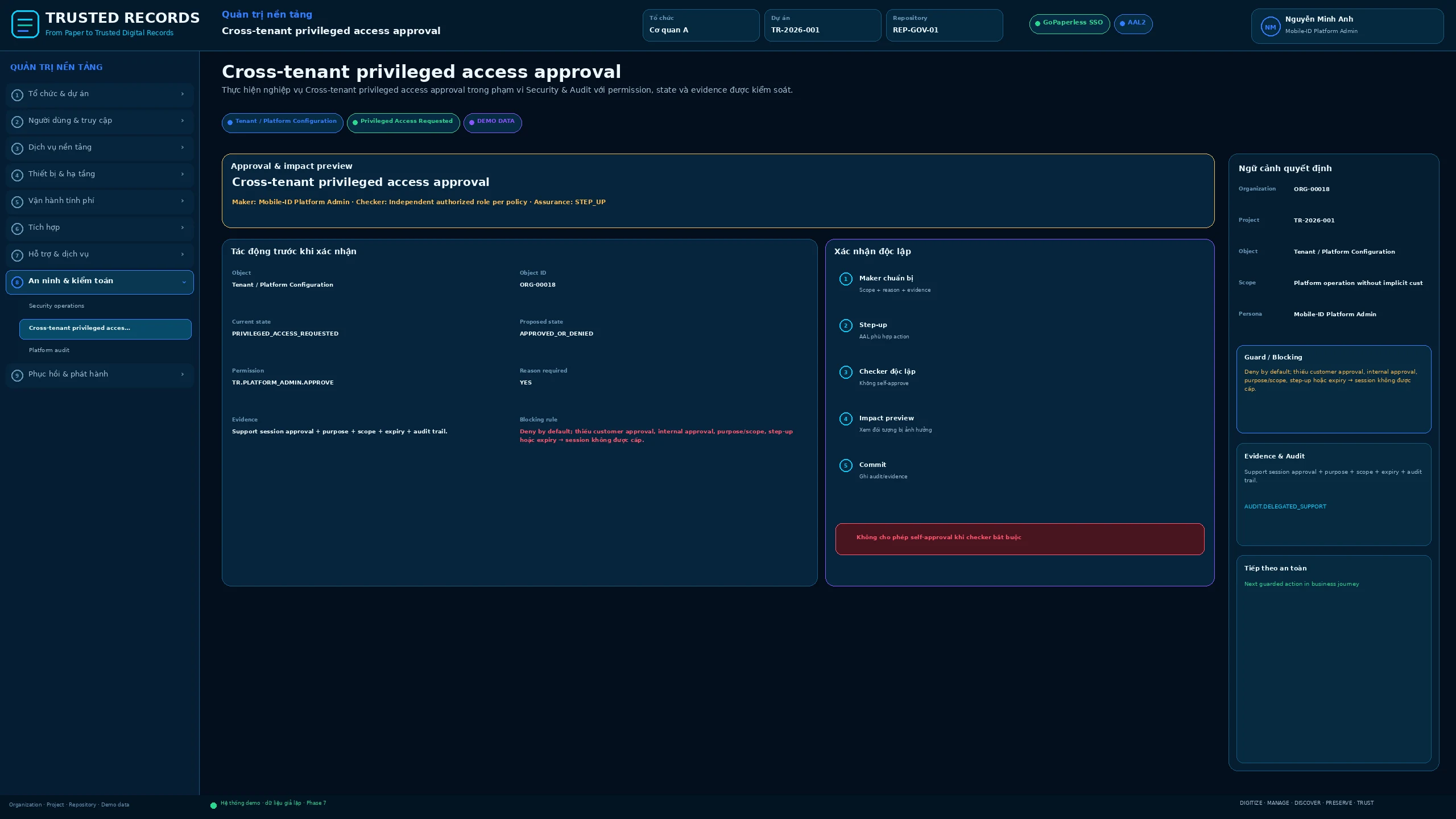
Task: Open Platform audit submenu item
Action: point(105,350)
